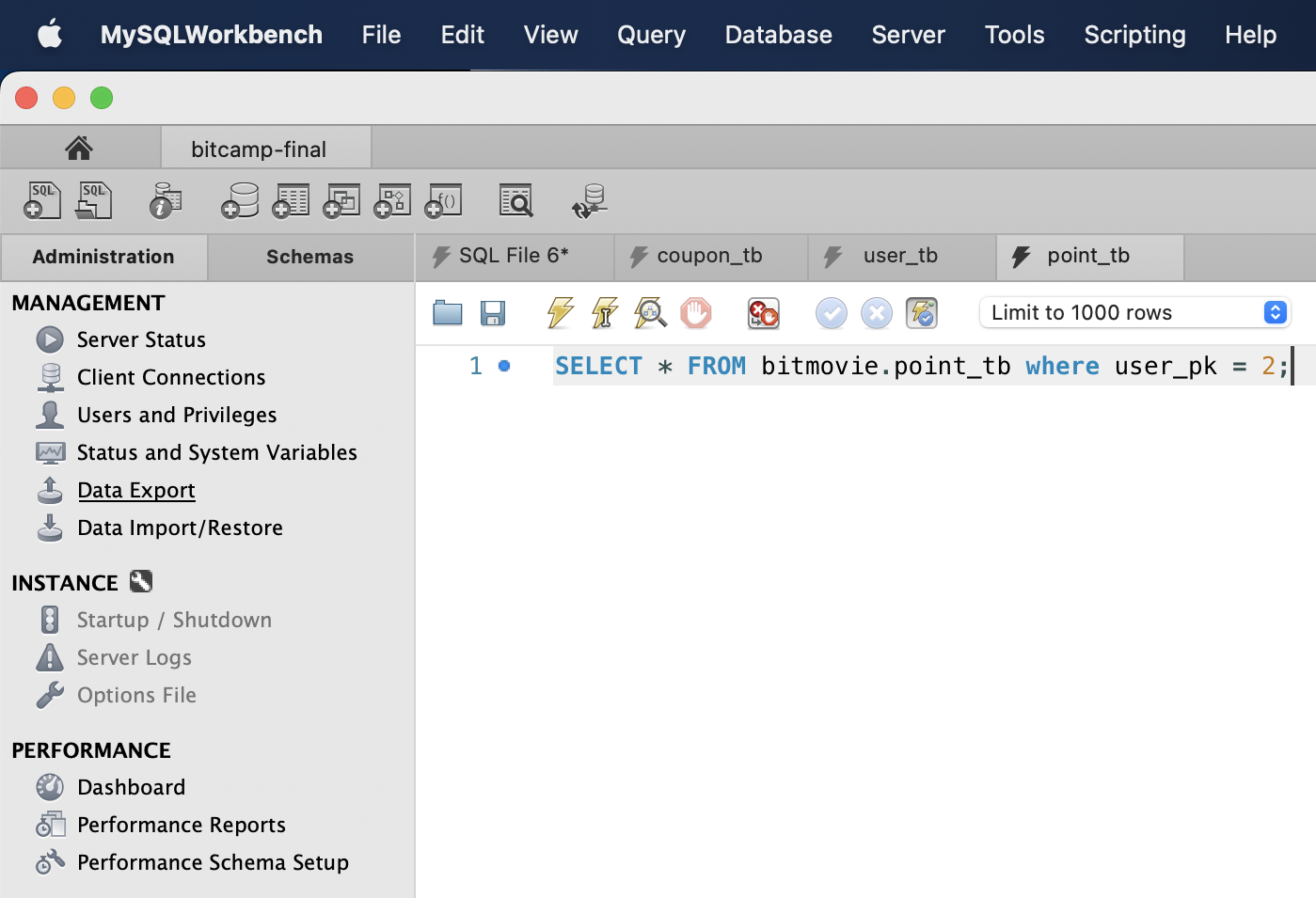Screen dimensions: 1316x898
Task: Execute statement under cursor icon
Action: click(605, 313)
